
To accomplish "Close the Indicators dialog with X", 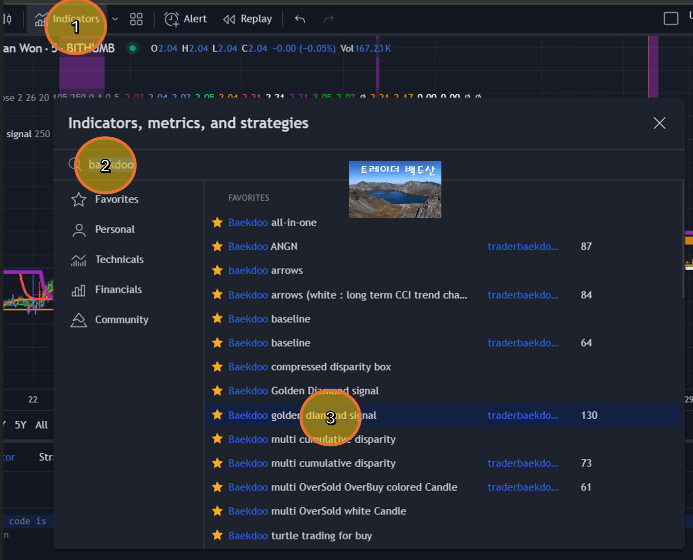I will (x=659, y=123).
